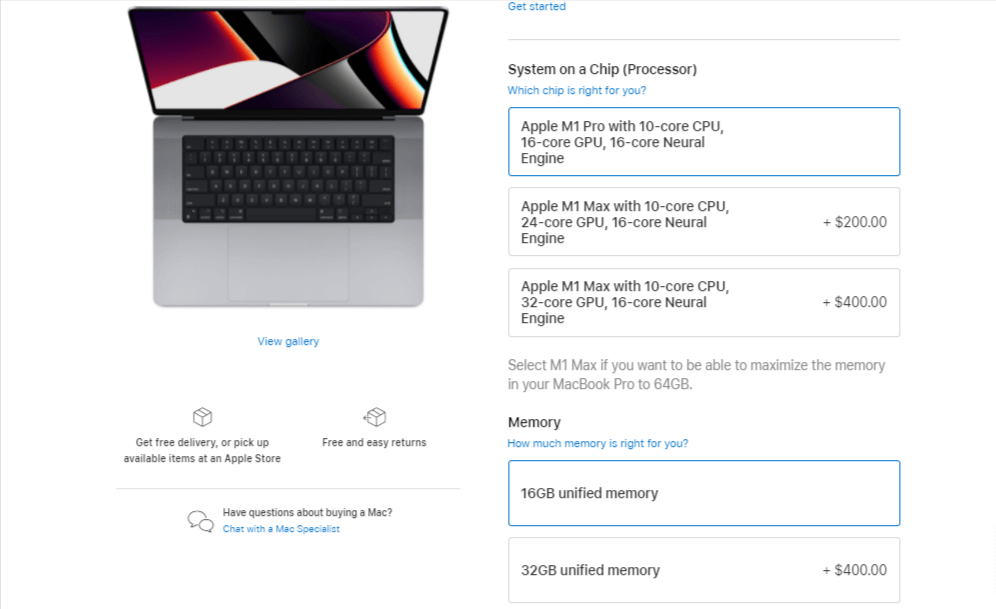Choose the 32GB unified memory upgrade
This screenshot has width=996, height=609.
[704, 569]
